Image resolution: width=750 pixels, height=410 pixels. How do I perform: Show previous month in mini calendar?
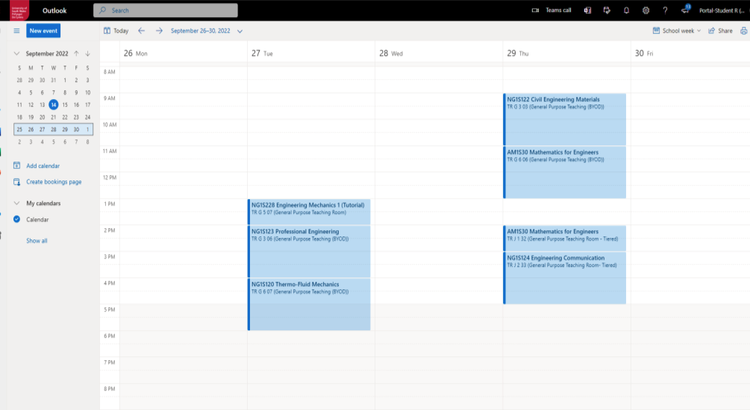point(76,53)
